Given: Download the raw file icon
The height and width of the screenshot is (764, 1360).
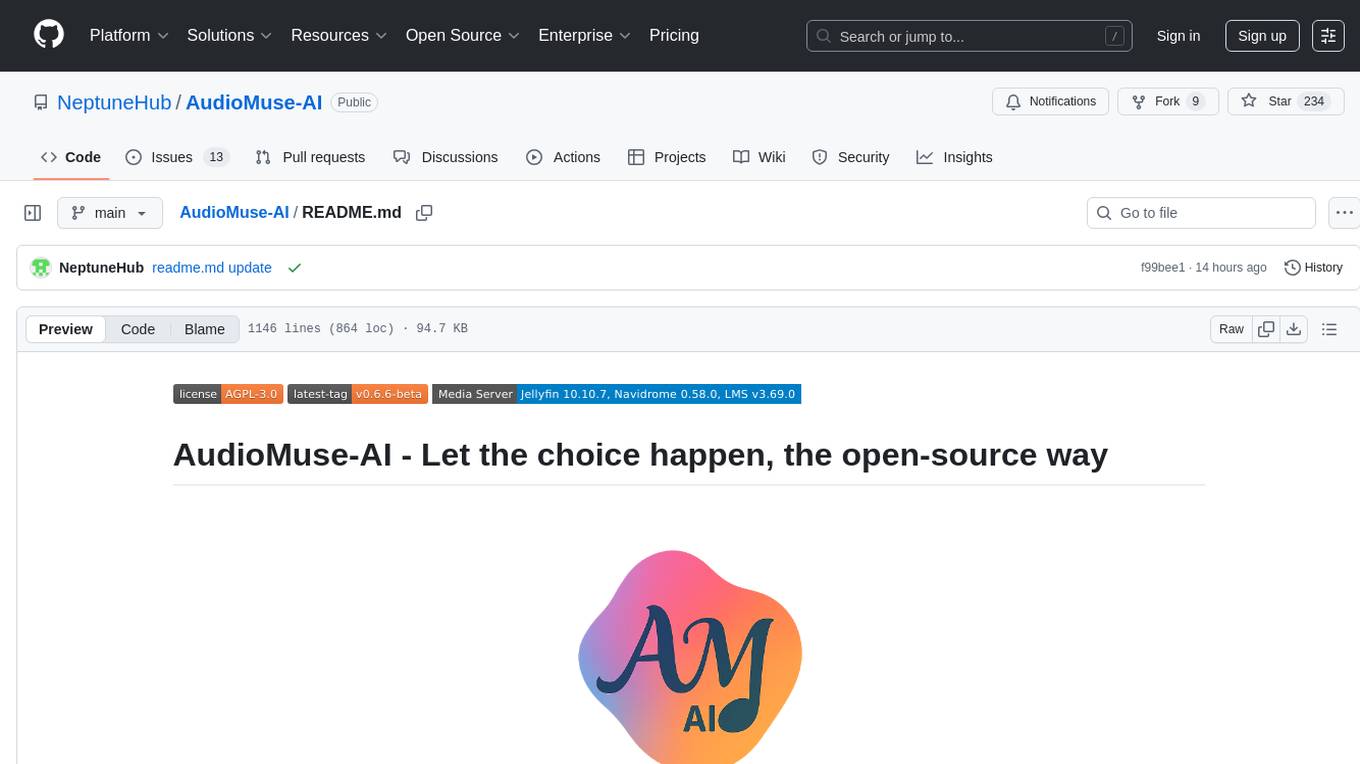Looking at the screenshot, I should (x=1293, y=329).
